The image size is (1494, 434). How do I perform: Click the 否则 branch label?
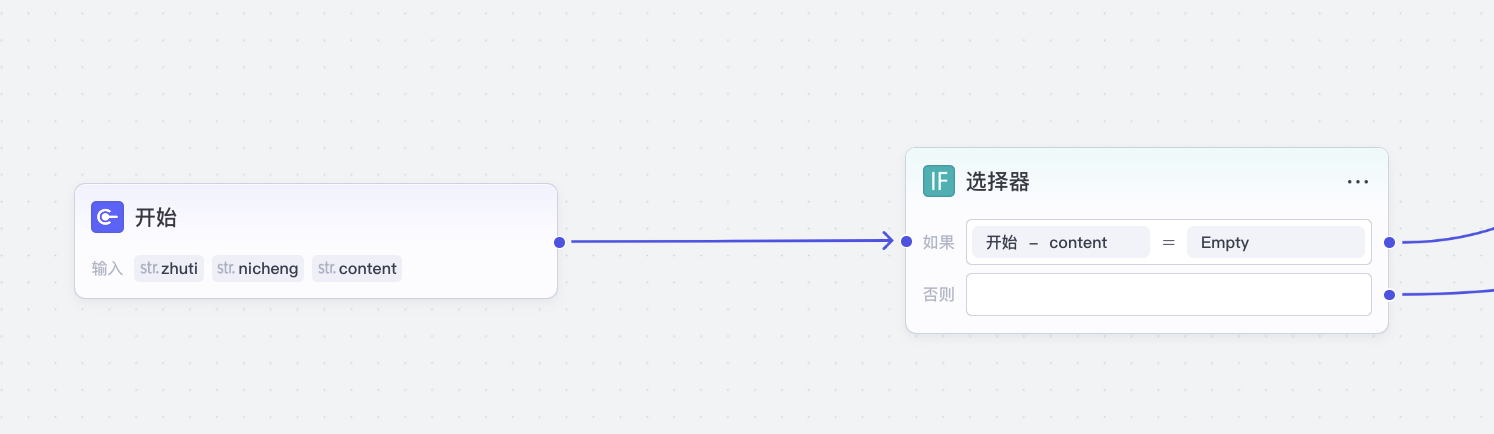coord(938,294)
